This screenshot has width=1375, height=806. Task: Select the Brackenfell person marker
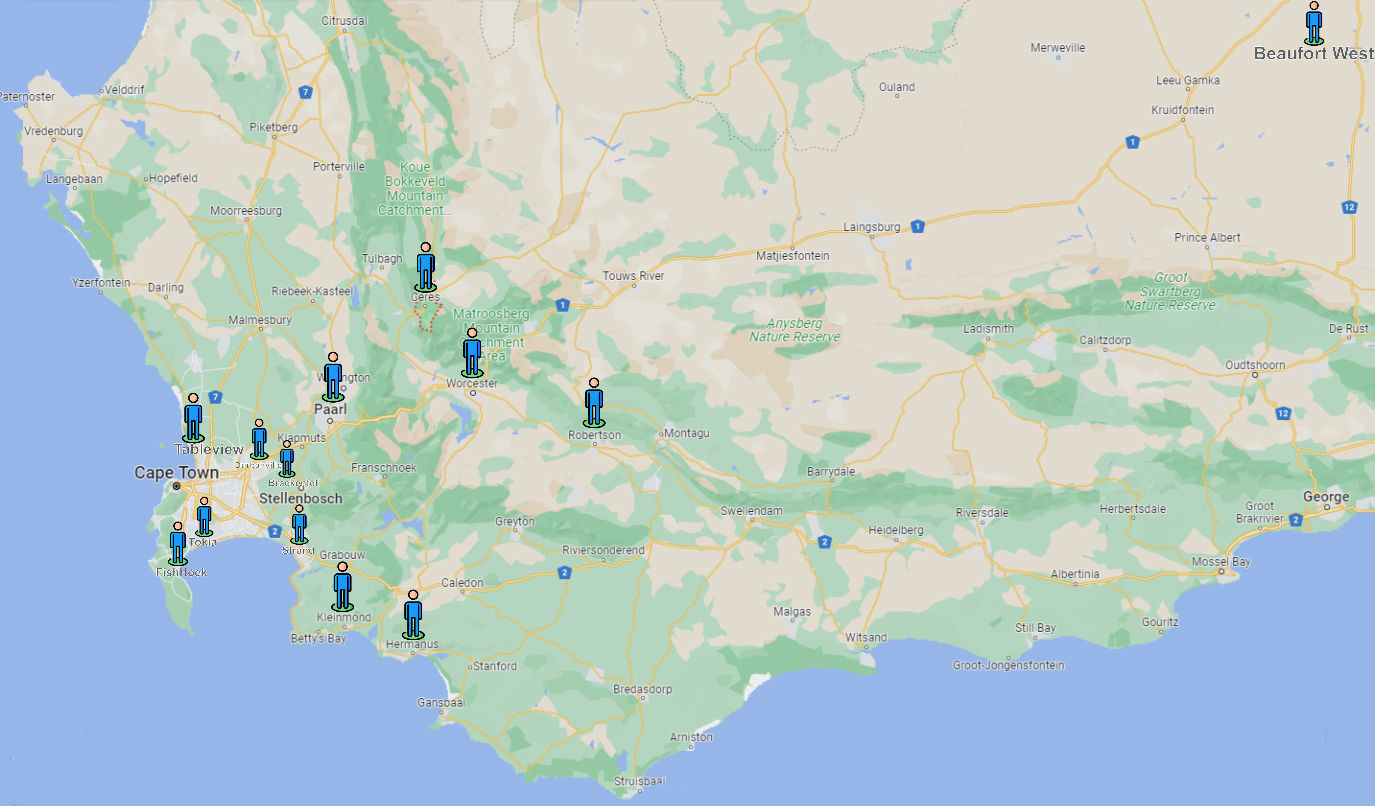(x=287, y=458)
